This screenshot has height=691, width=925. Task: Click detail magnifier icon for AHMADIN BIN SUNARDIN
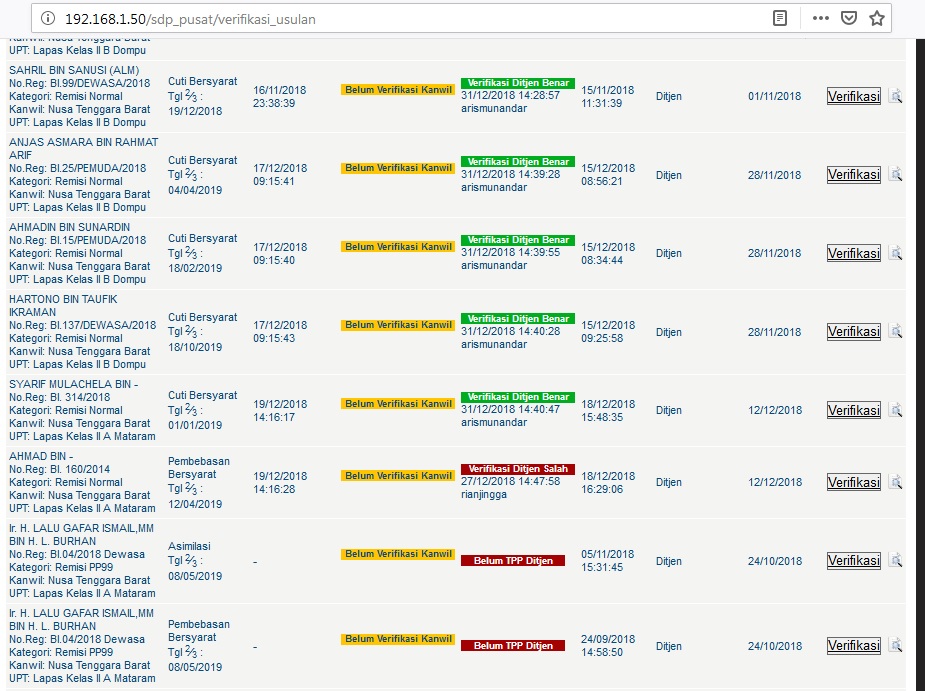coord(895,253)
